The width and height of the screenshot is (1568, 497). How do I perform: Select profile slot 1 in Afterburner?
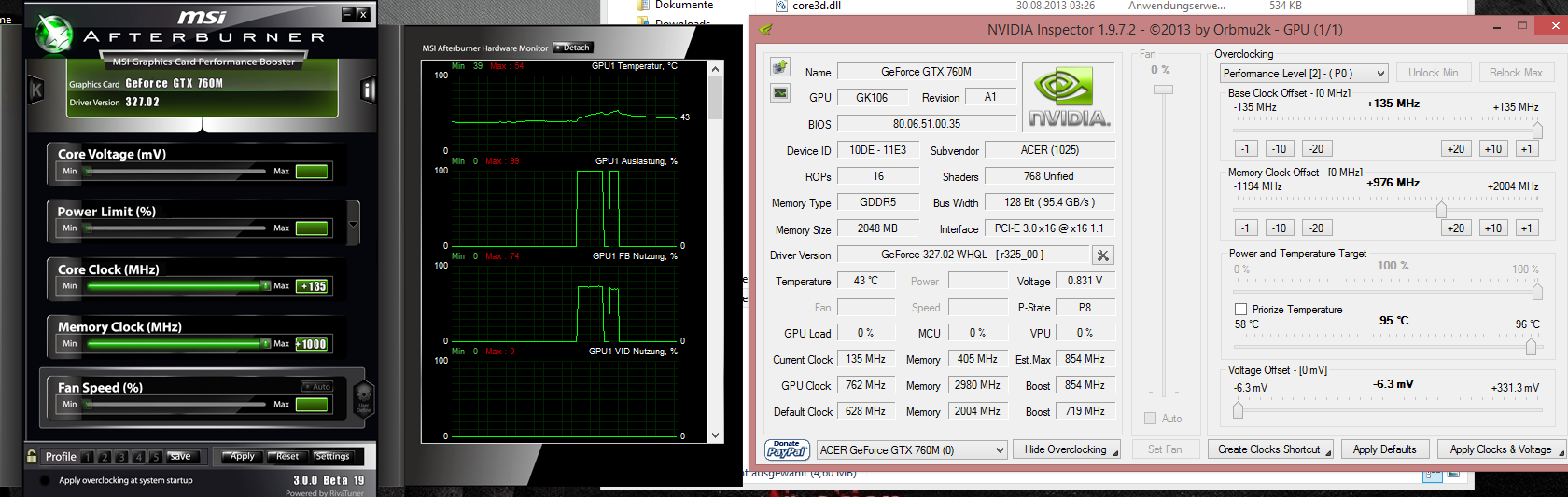pos(88,457)
